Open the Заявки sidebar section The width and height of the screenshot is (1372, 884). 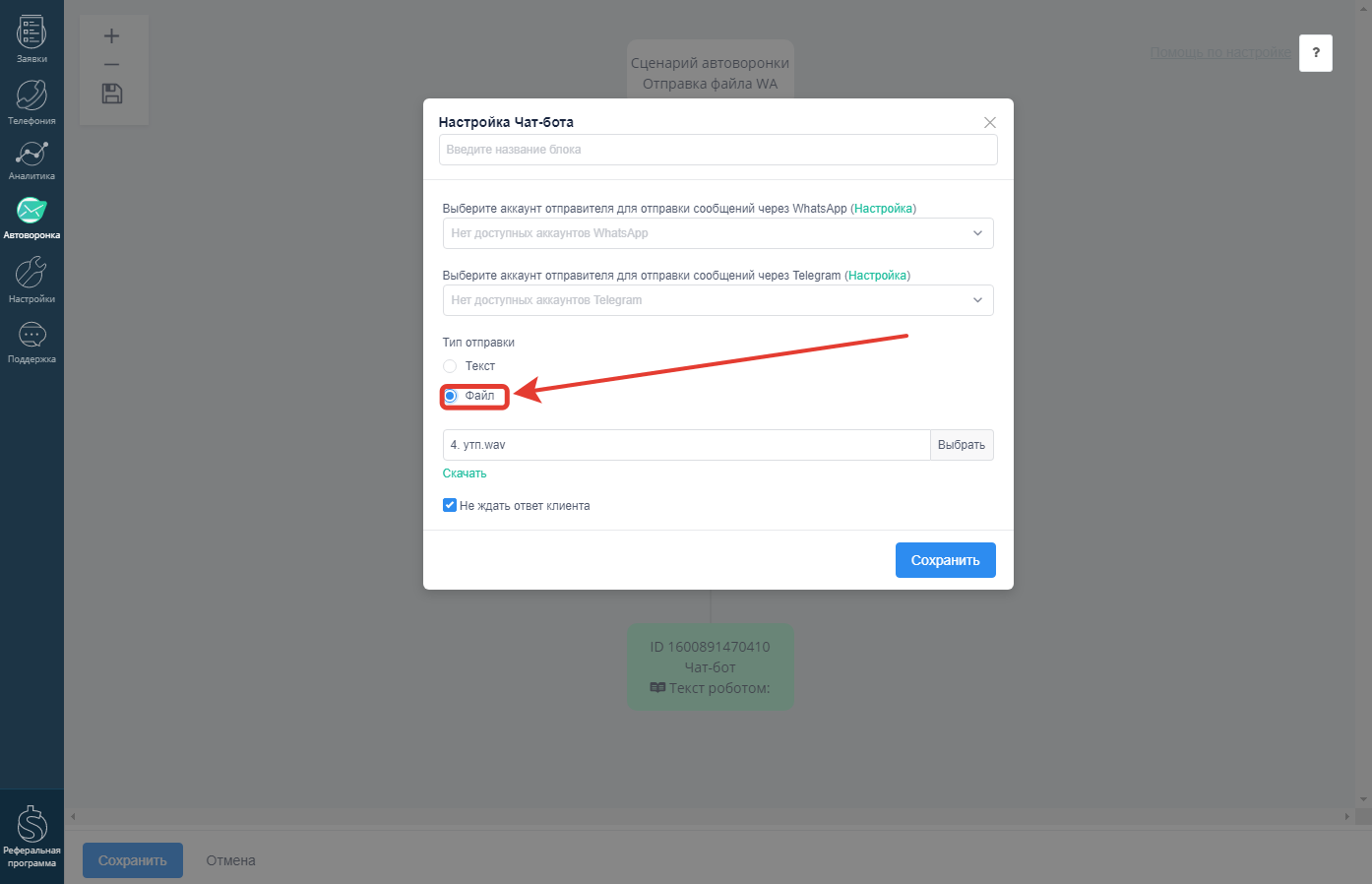pos(31,39)
